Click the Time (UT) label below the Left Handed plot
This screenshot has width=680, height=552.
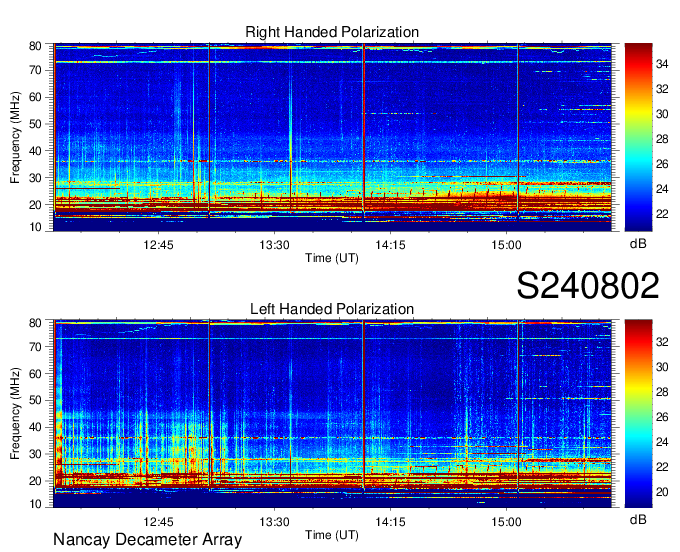pos(332,535)
